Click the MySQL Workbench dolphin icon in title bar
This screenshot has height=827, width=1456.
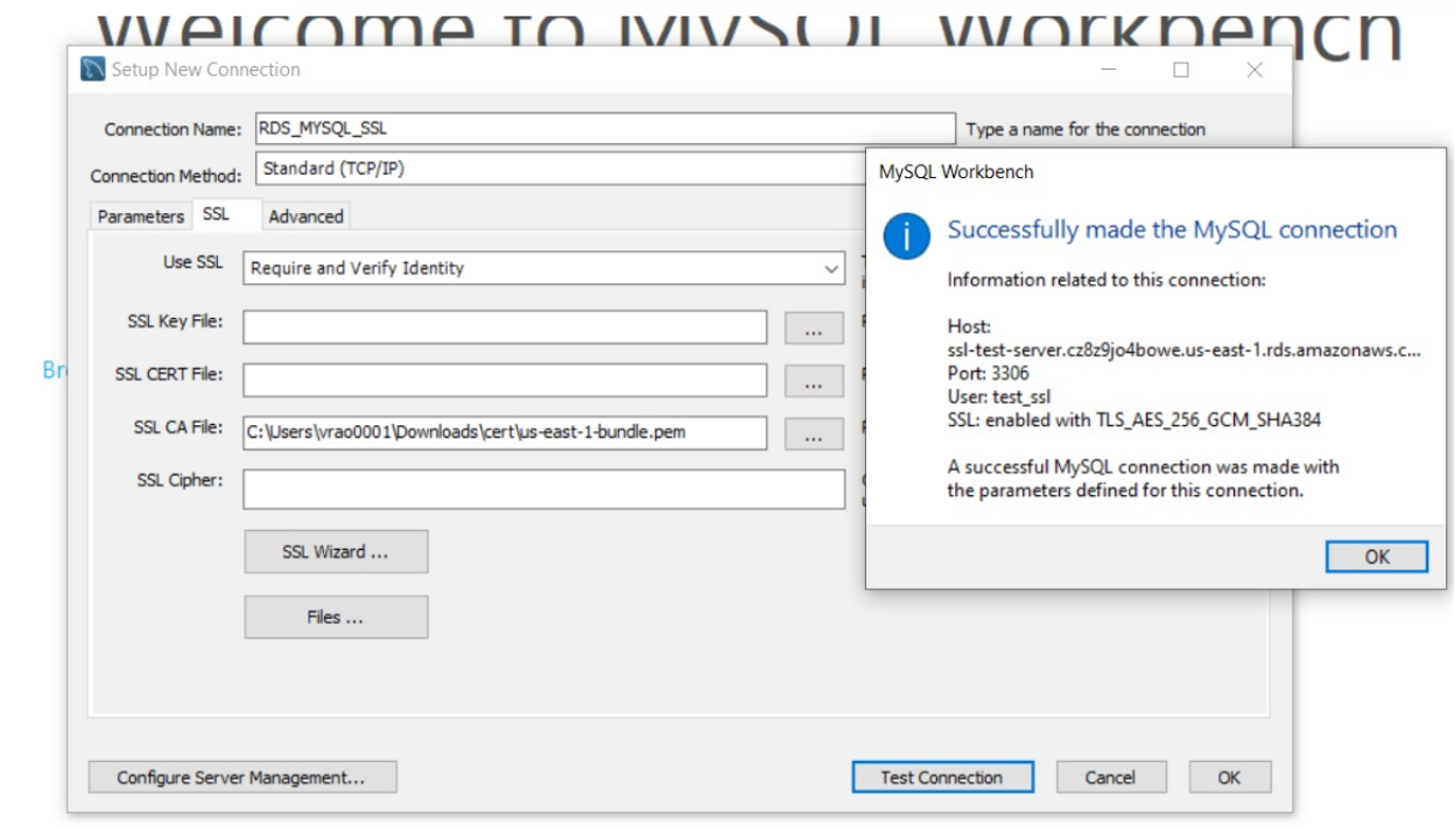(93, 69)
